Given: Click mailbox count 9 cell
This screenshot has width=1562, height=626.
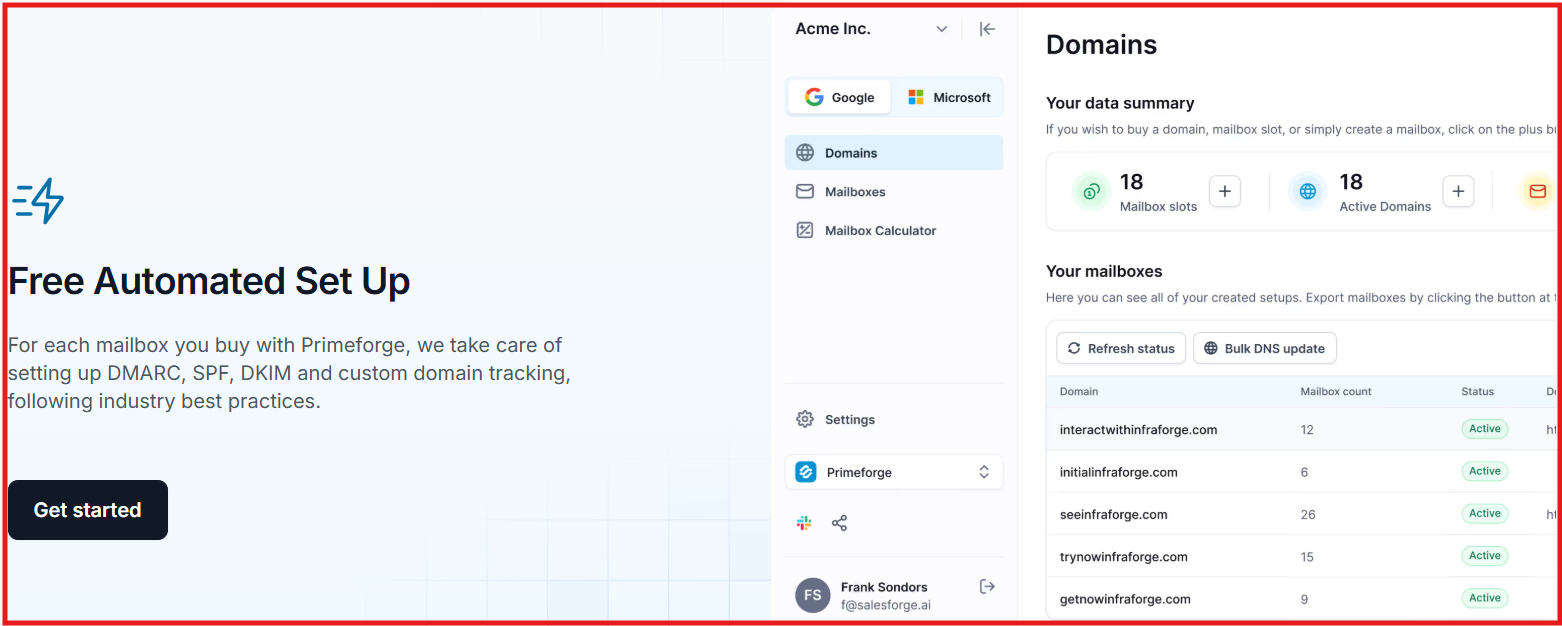Looking at the screenshot, I should tap(1304, 600).
